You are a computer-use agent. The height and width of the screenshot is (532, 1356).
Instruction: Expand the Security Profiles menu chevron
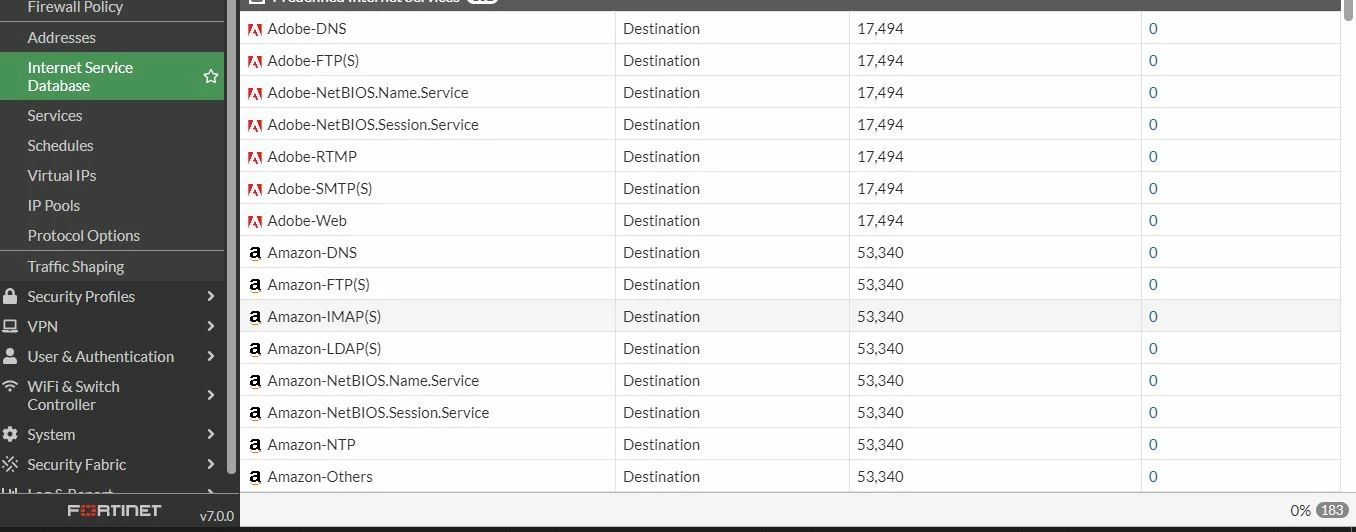point(211,296)
